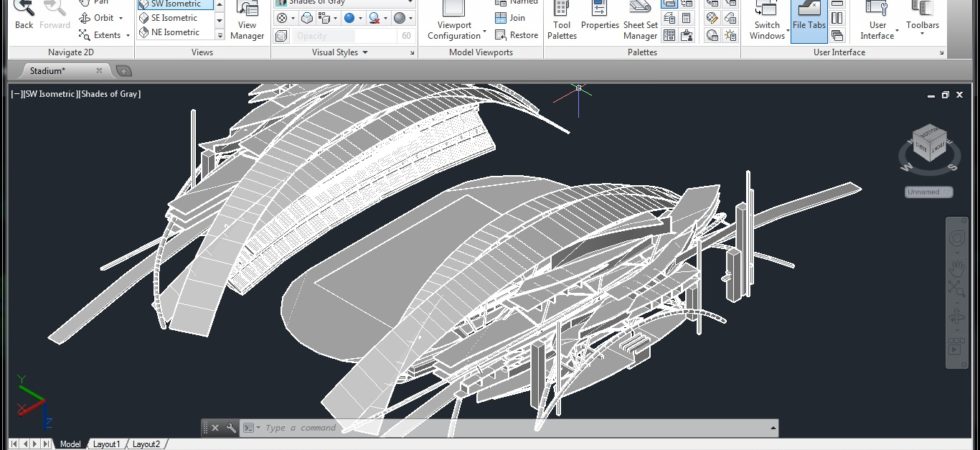980x450 pixels.
Task: Click the new drawing tab icon
Action: pyautogui.click(x=124, y=71)
